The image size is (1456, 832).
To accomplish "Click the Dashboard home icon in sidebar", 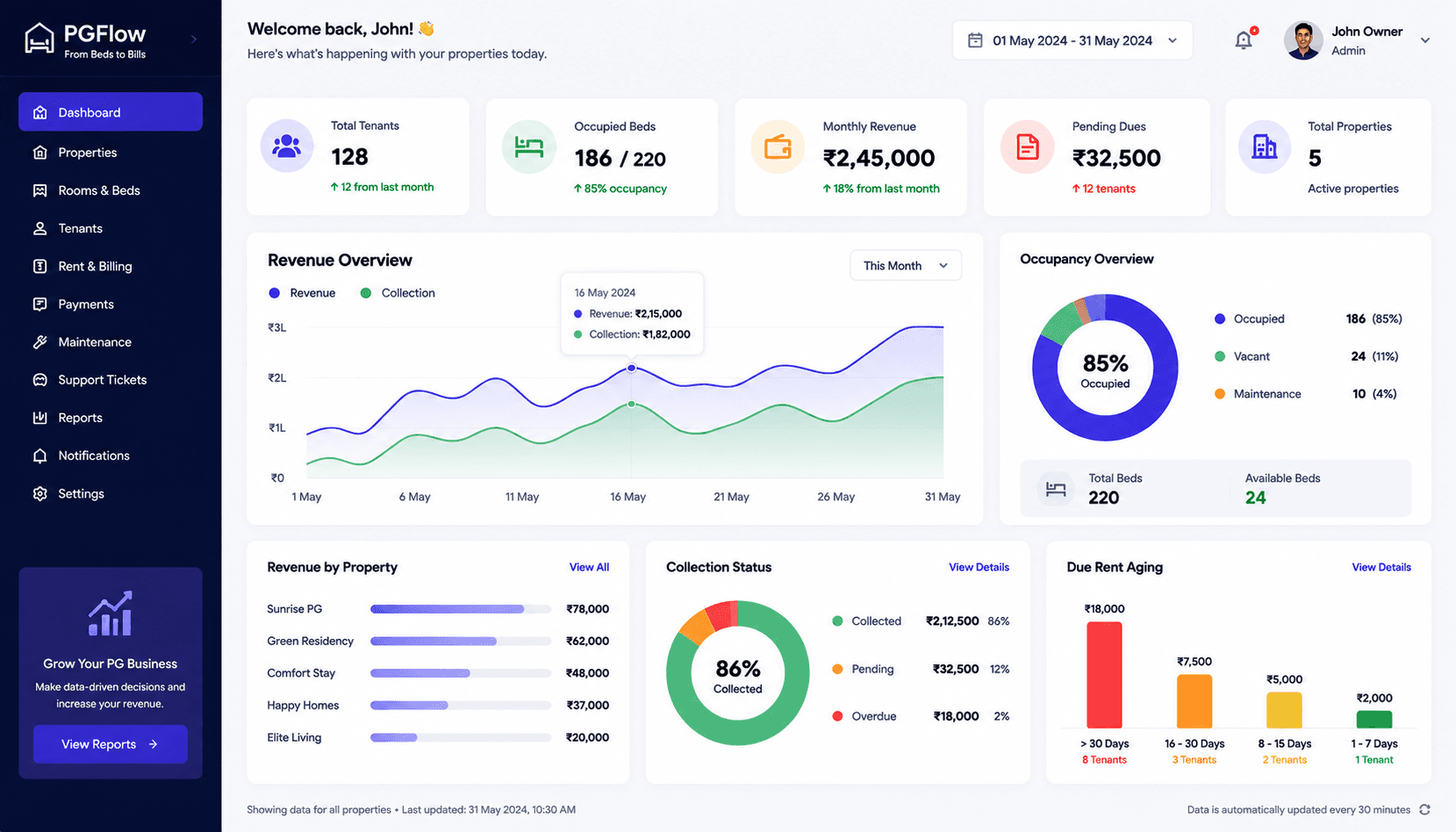I will tap(40, 112).
